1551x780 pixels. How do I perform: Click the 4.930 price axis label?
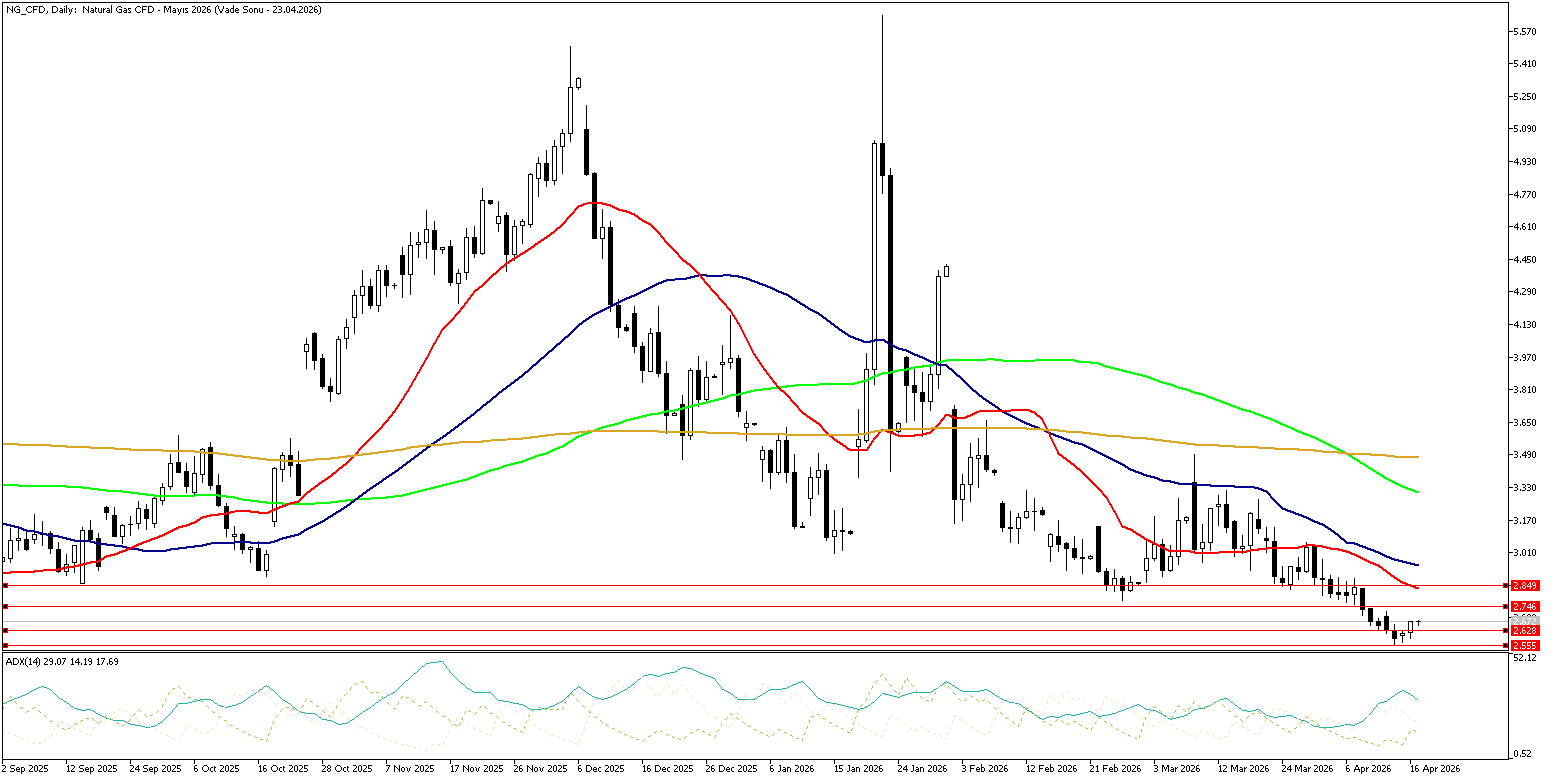1525,162
